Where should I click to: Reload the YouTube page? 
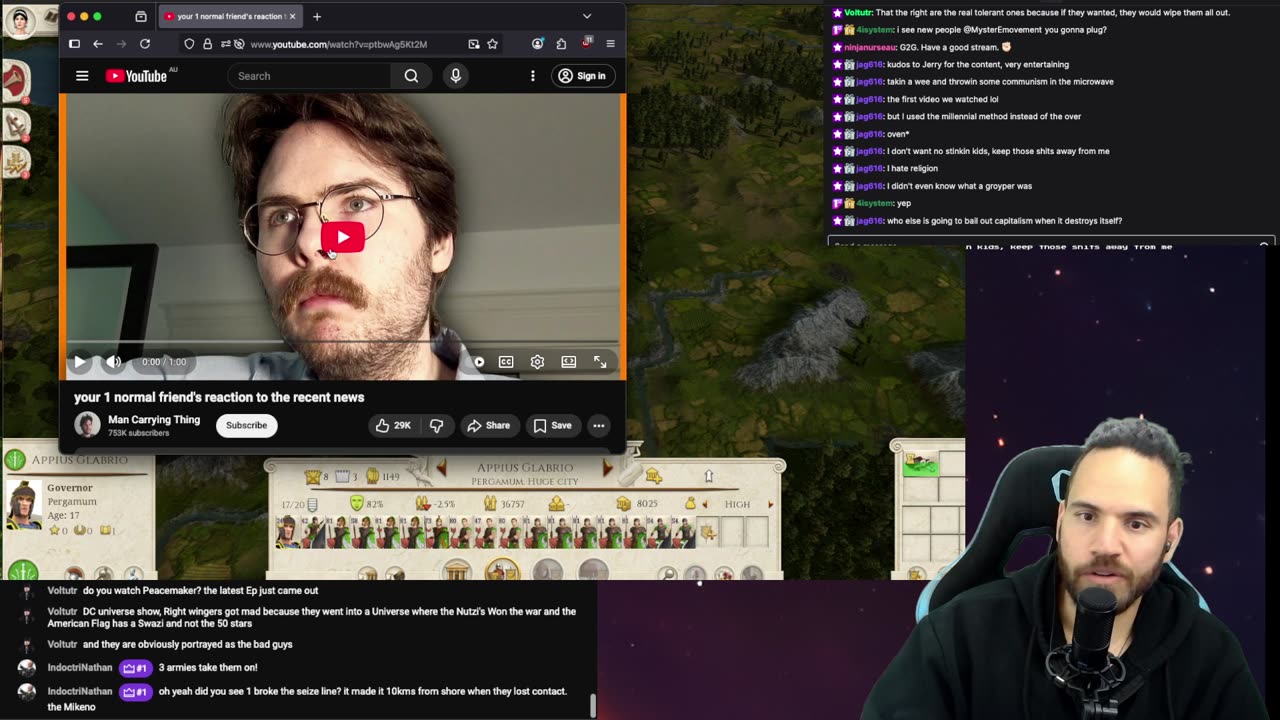[145, 44]
